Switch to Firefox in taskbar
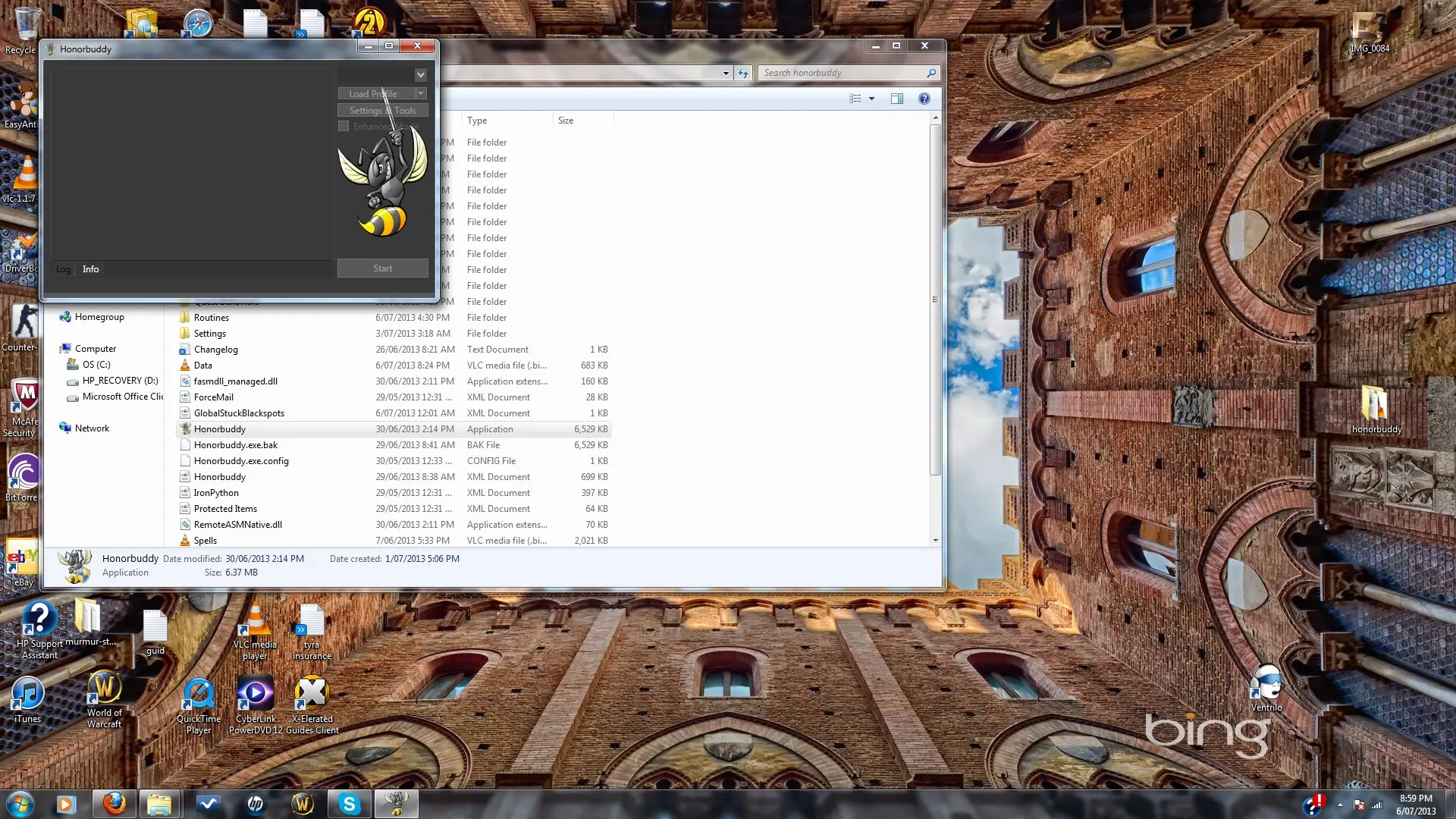 (x=115, y=804)
